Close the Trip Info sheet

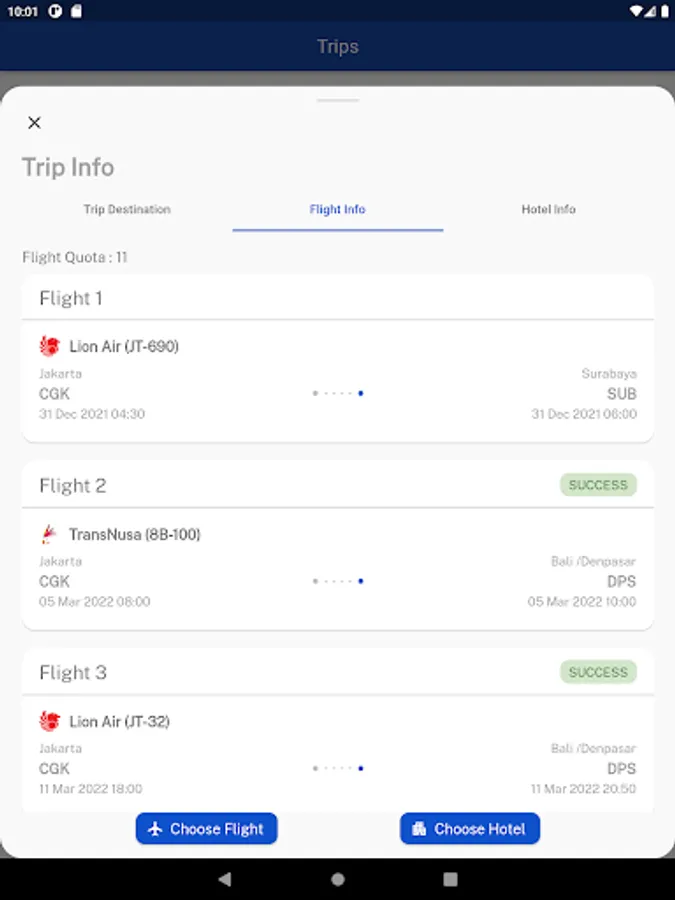click(x=34, y=123)
